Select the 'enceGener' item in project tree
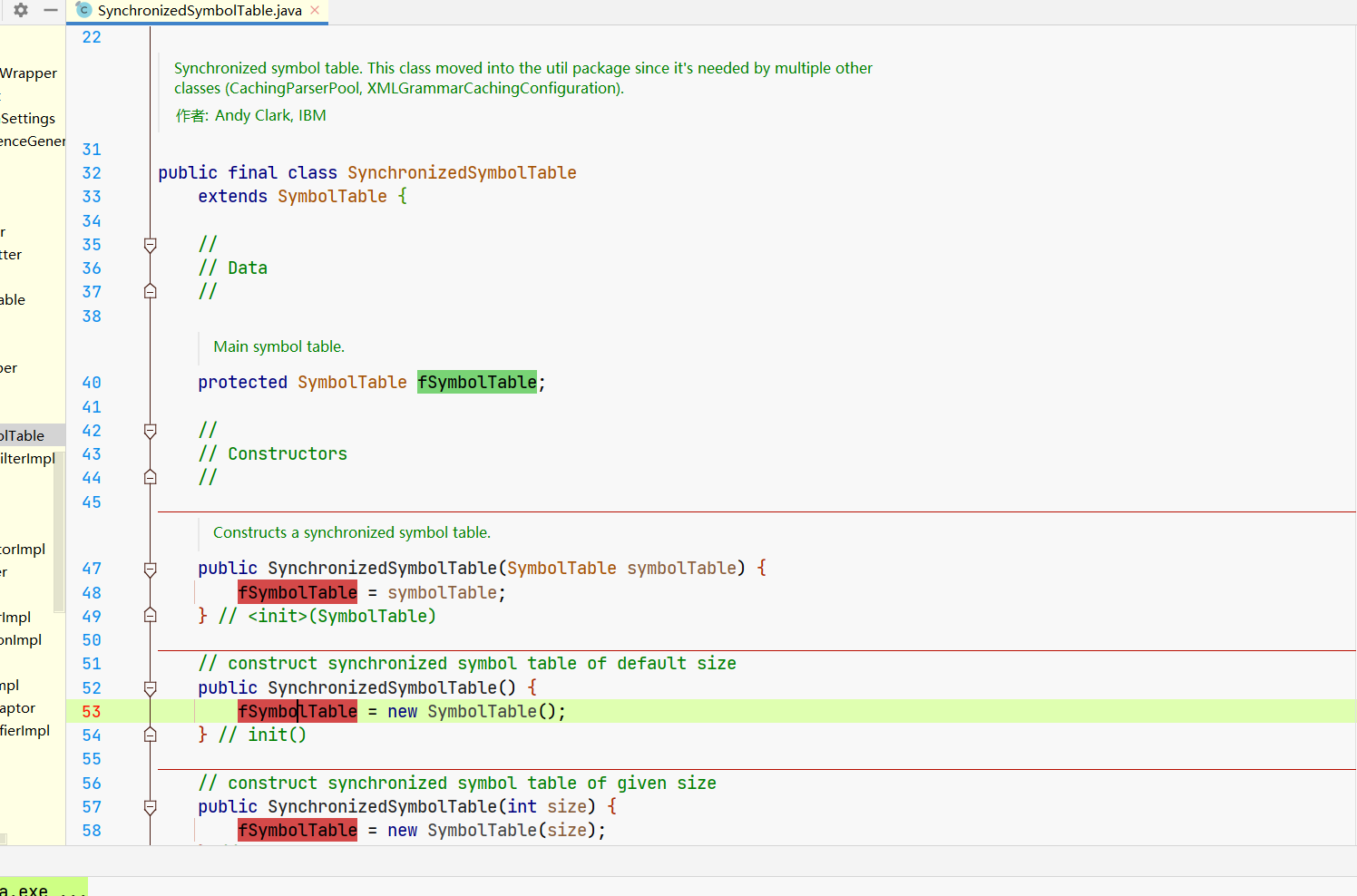 (x=33, y=141)
